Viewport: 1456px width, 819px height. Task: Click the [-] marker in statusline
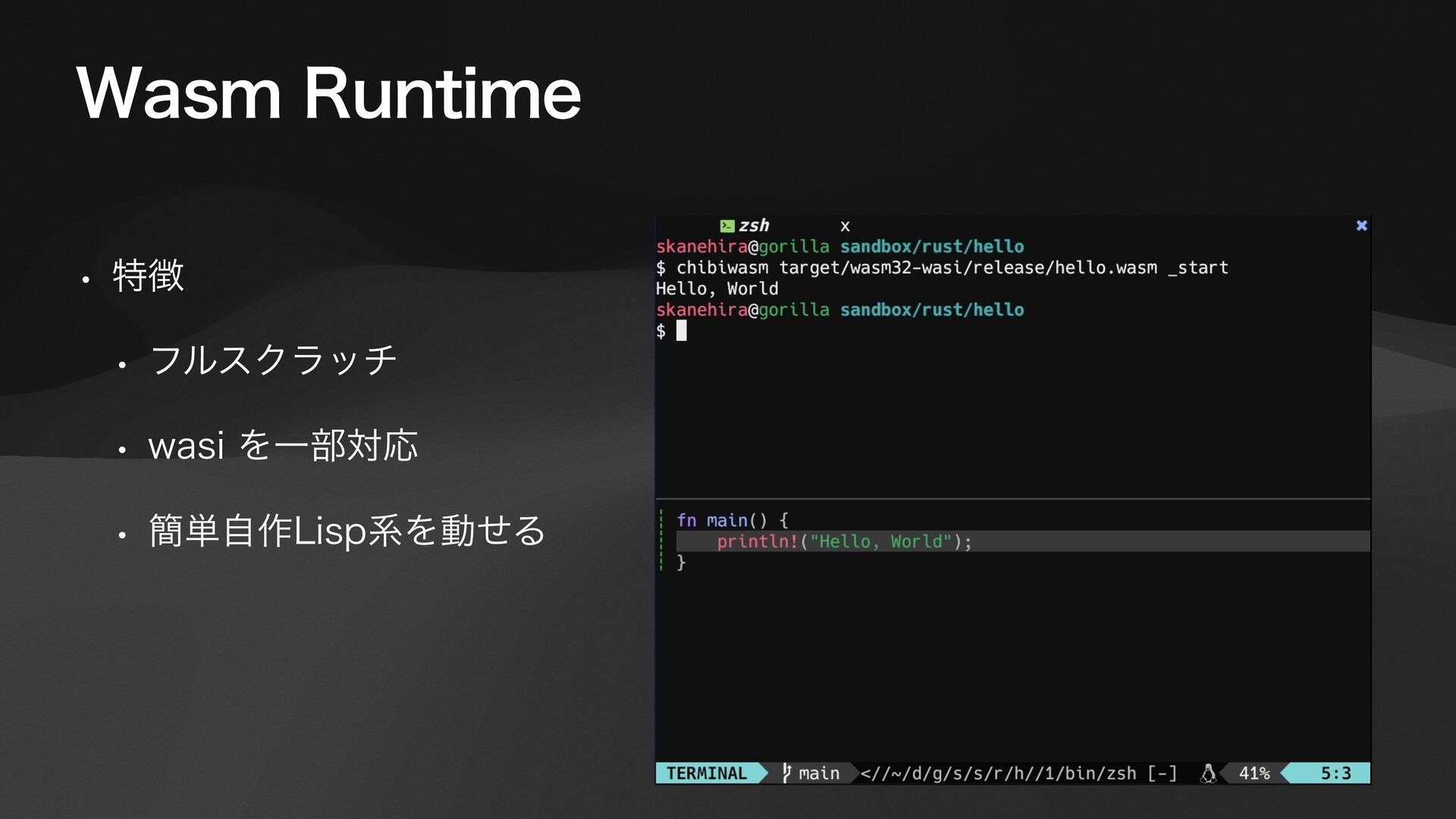pos(1162,773)
